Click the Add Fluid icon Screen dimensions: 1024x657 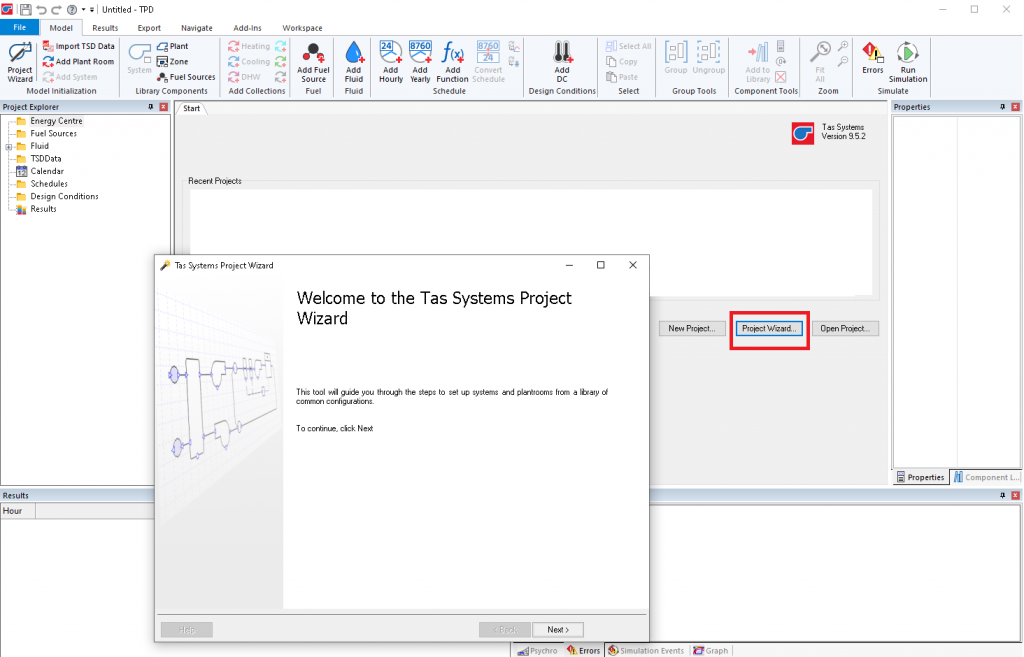[353, 62]
